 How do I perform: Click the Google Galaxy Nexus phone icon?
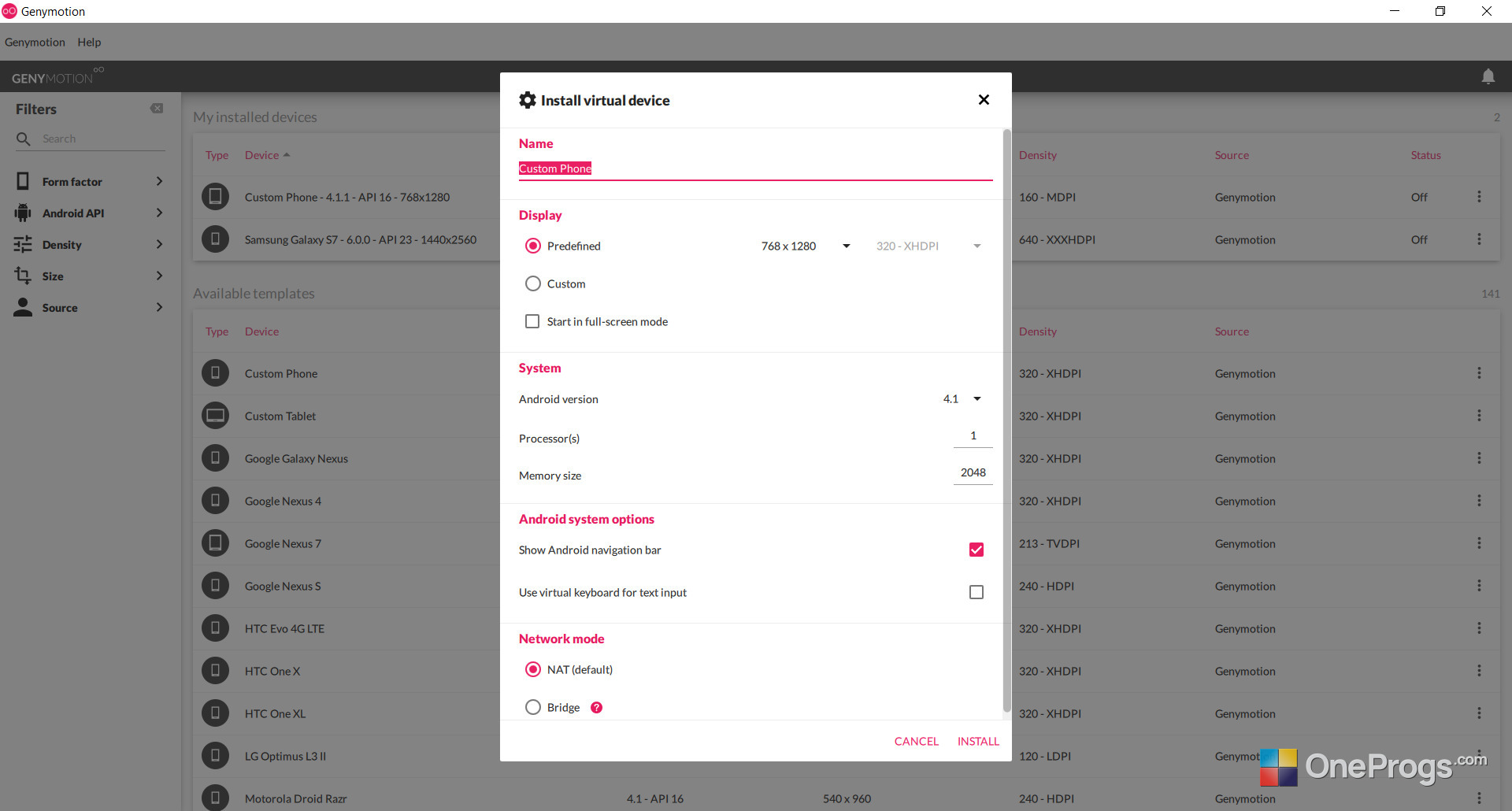point(215,457)
